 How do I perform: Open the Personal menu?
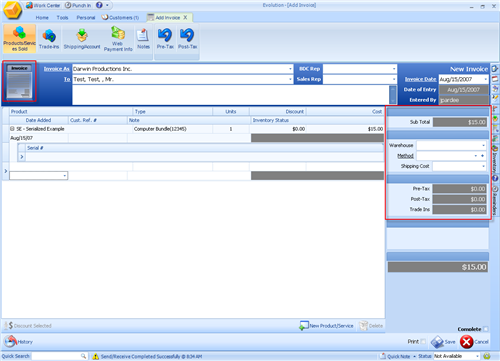coord(86,17)
